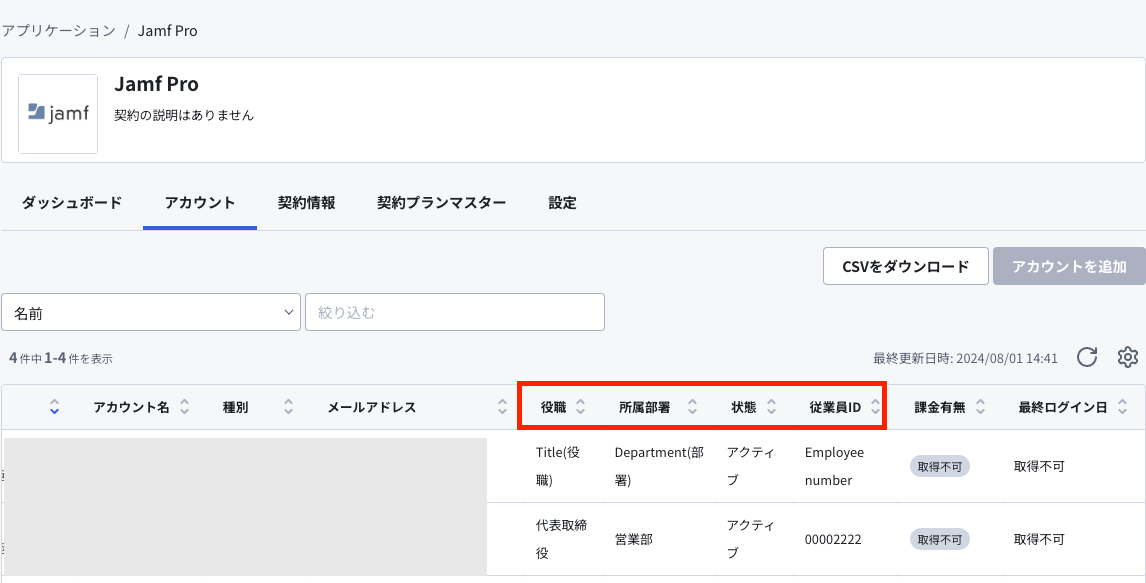This screenshot has height=583, width=1146.
Task: Sort by メールアドレス column arrows
Action: pos(502,407)
